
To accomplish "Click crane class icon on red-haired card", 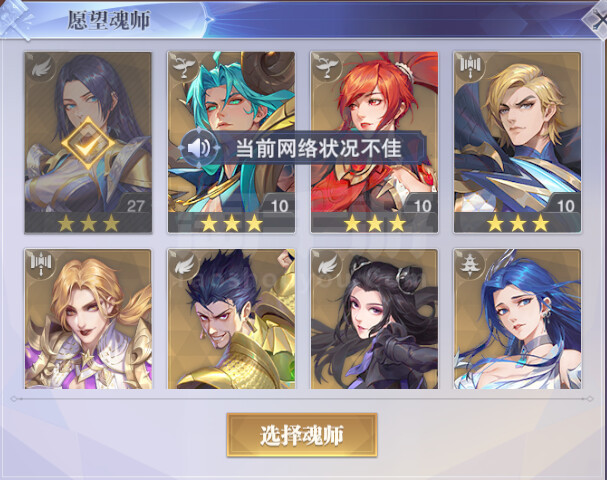I will (x=328, y=68).
